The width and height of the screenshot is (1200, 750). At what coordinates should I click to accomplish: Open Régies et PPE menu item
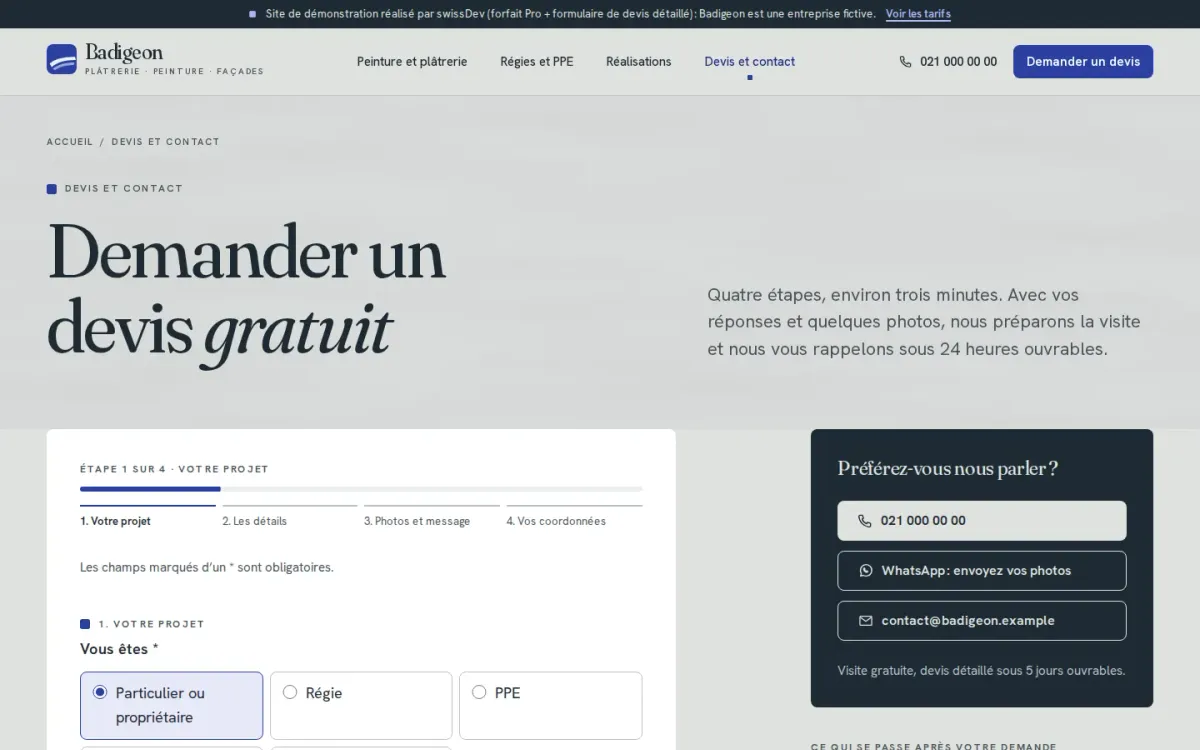tap(537, 62)
